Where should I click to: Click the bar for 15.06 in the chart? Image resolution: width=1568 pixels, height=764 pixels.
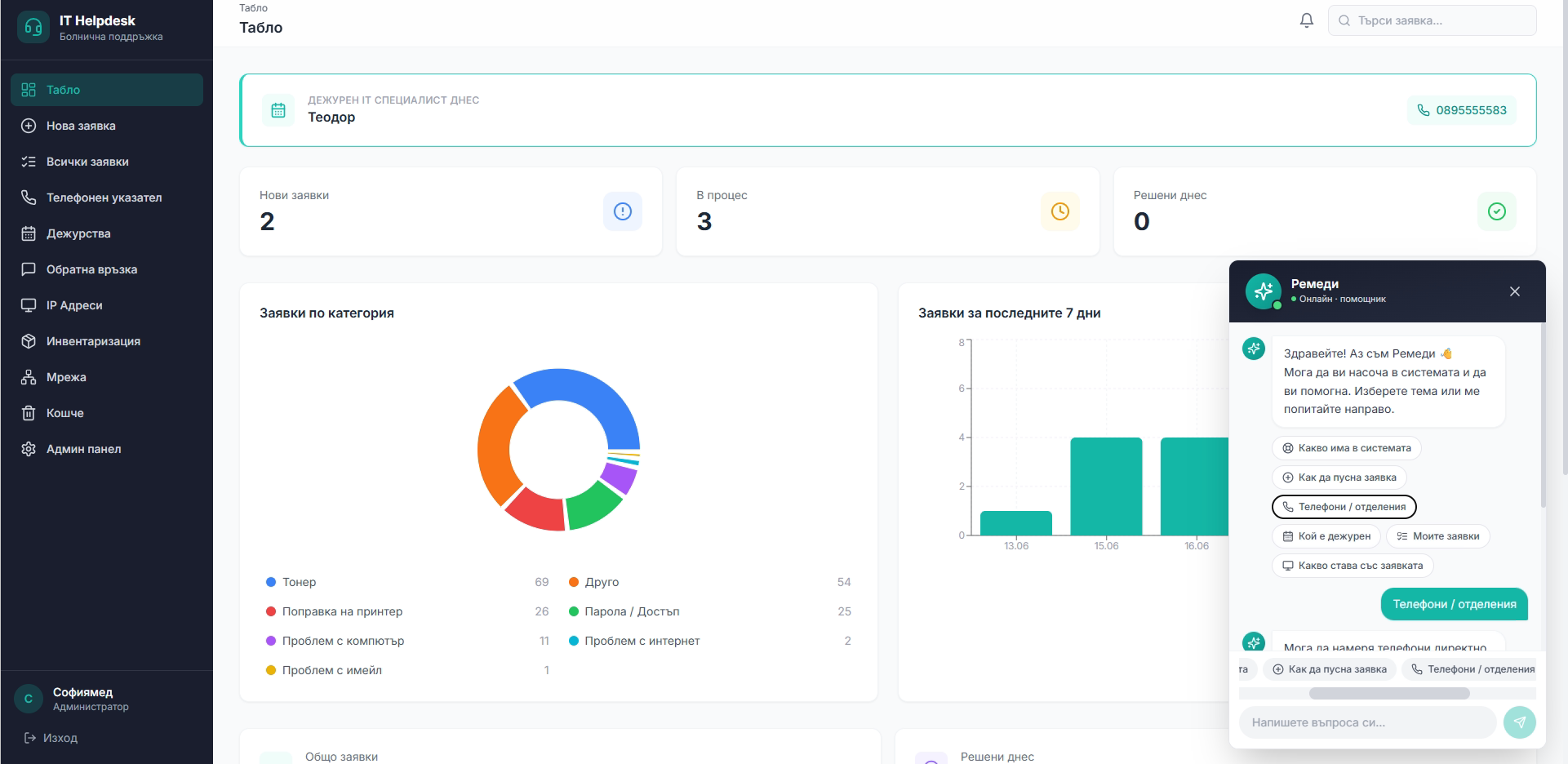point(1106,486)
